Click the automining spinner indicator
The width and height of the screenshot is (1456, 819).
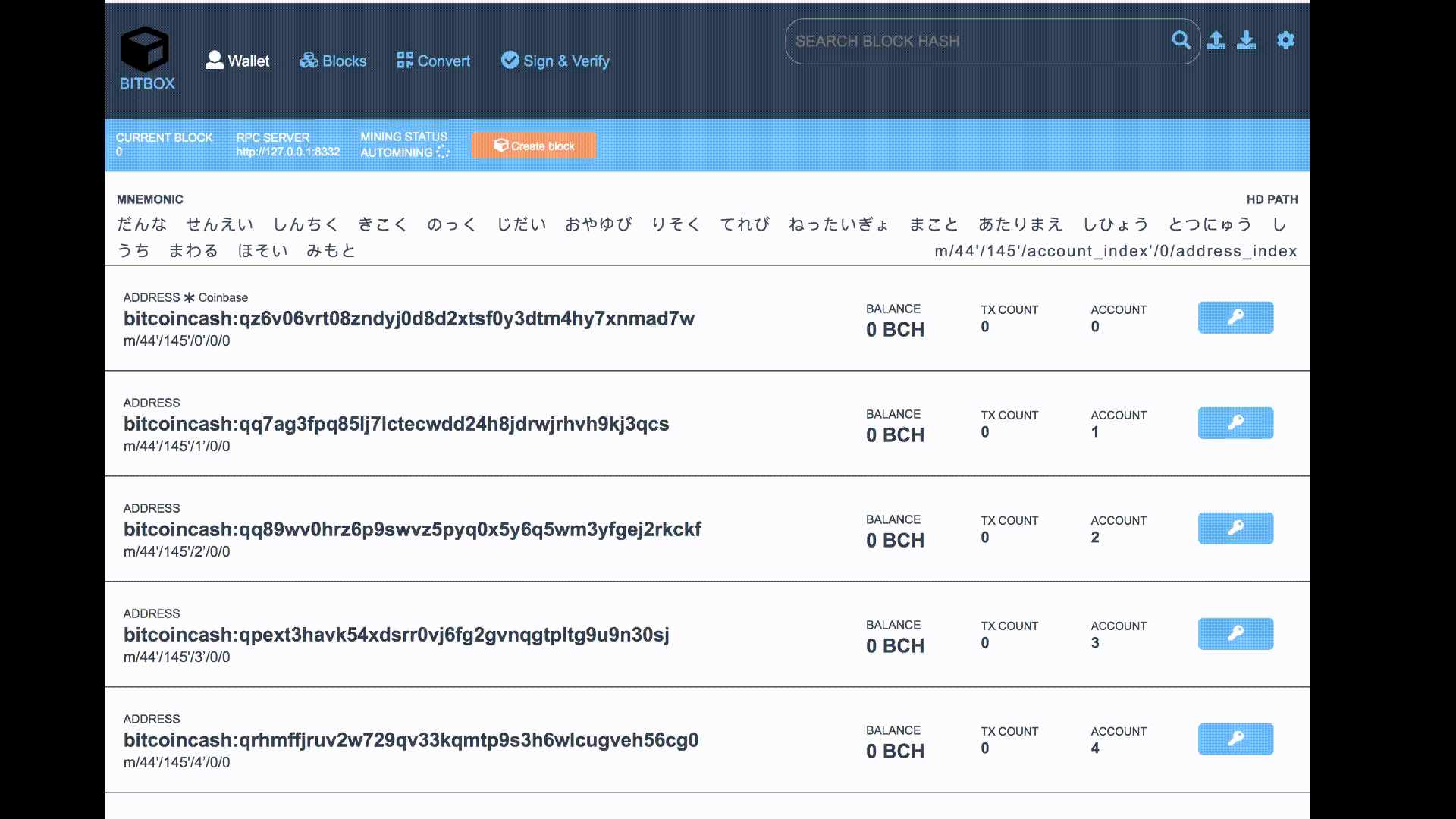click(443, 152)
